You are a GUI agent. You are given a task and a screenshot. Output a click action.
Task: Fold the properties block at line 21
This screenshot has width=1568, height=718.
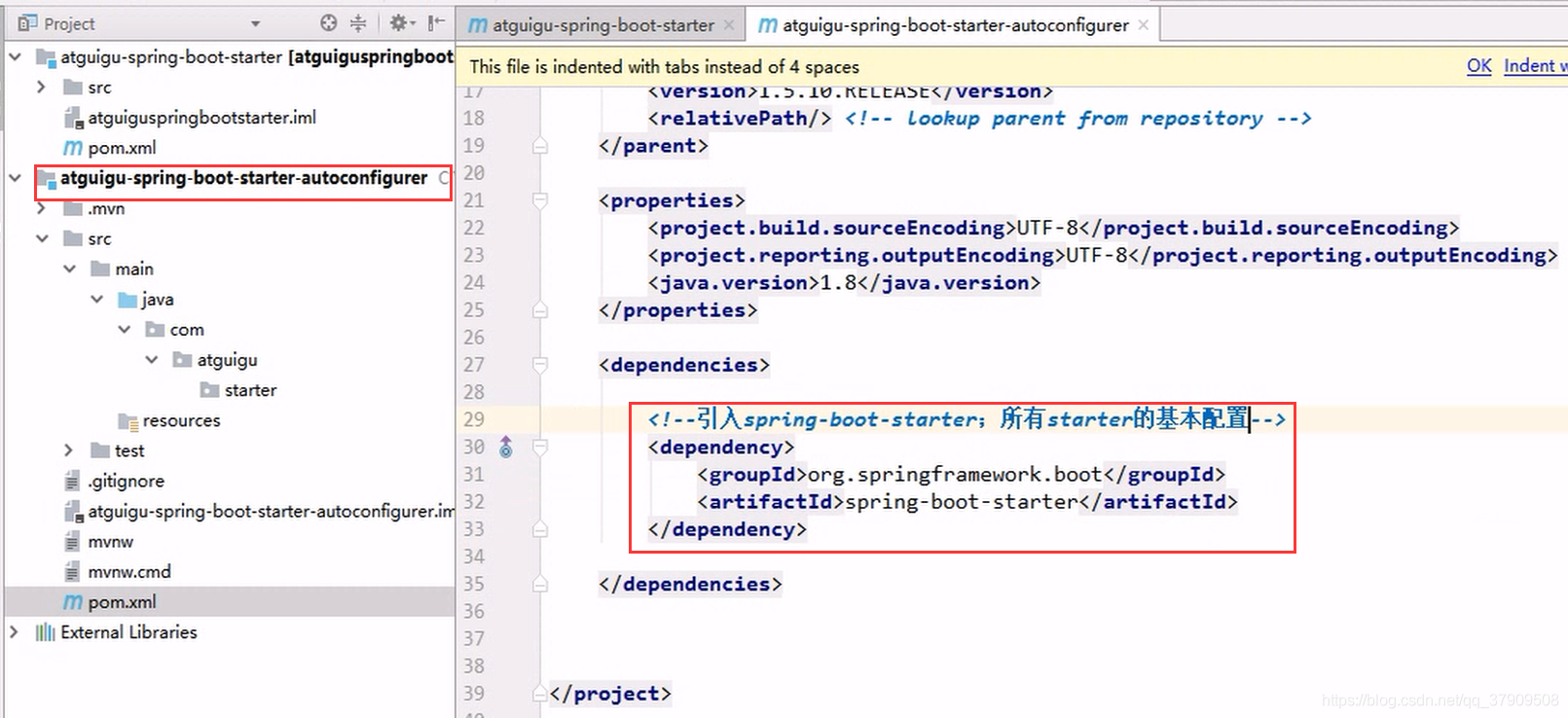(x=540, y=200)
